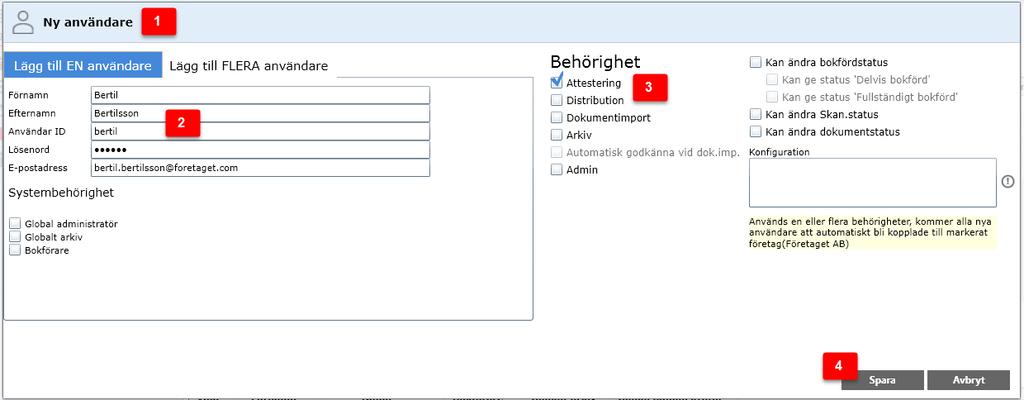Tick the Bokförare checkbox

[15, 250]
